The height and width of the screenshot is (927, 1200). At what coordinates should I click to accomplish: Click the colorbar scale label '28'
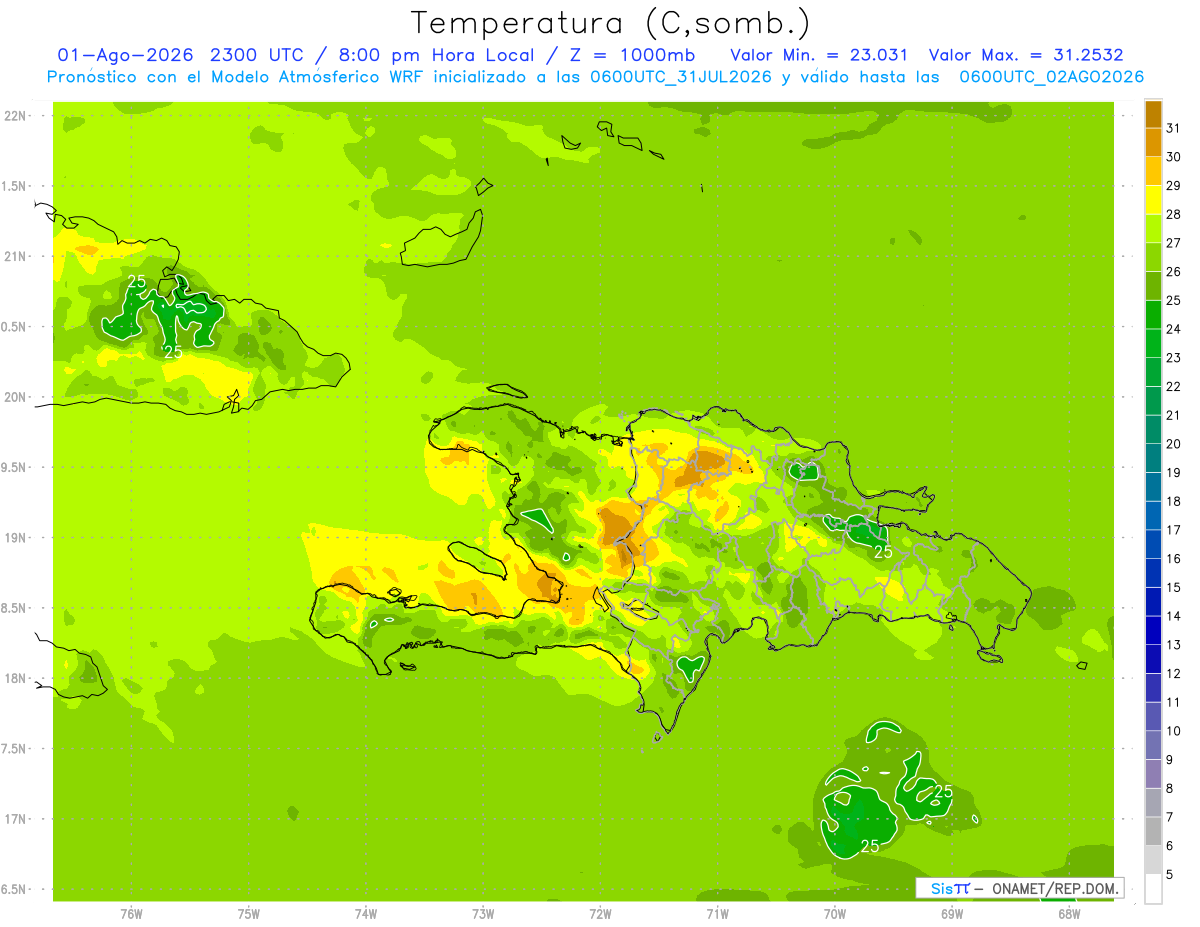tap(1174, 214)
